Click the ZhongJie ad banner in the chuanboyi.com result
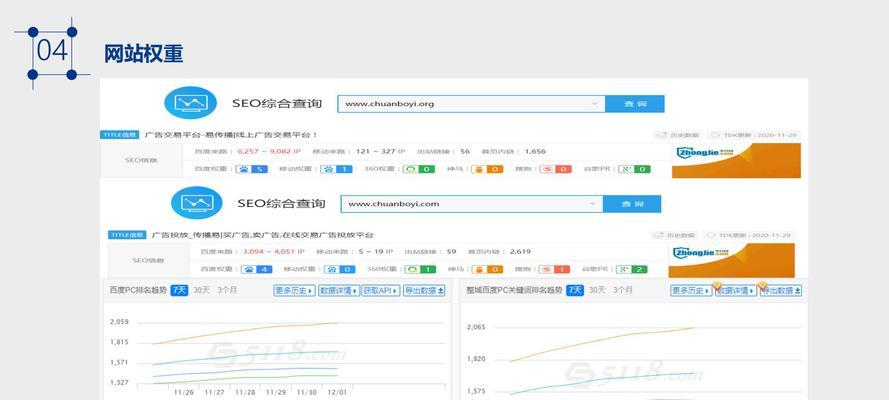This screenshot has height=400, width=889. click(731, 261)
